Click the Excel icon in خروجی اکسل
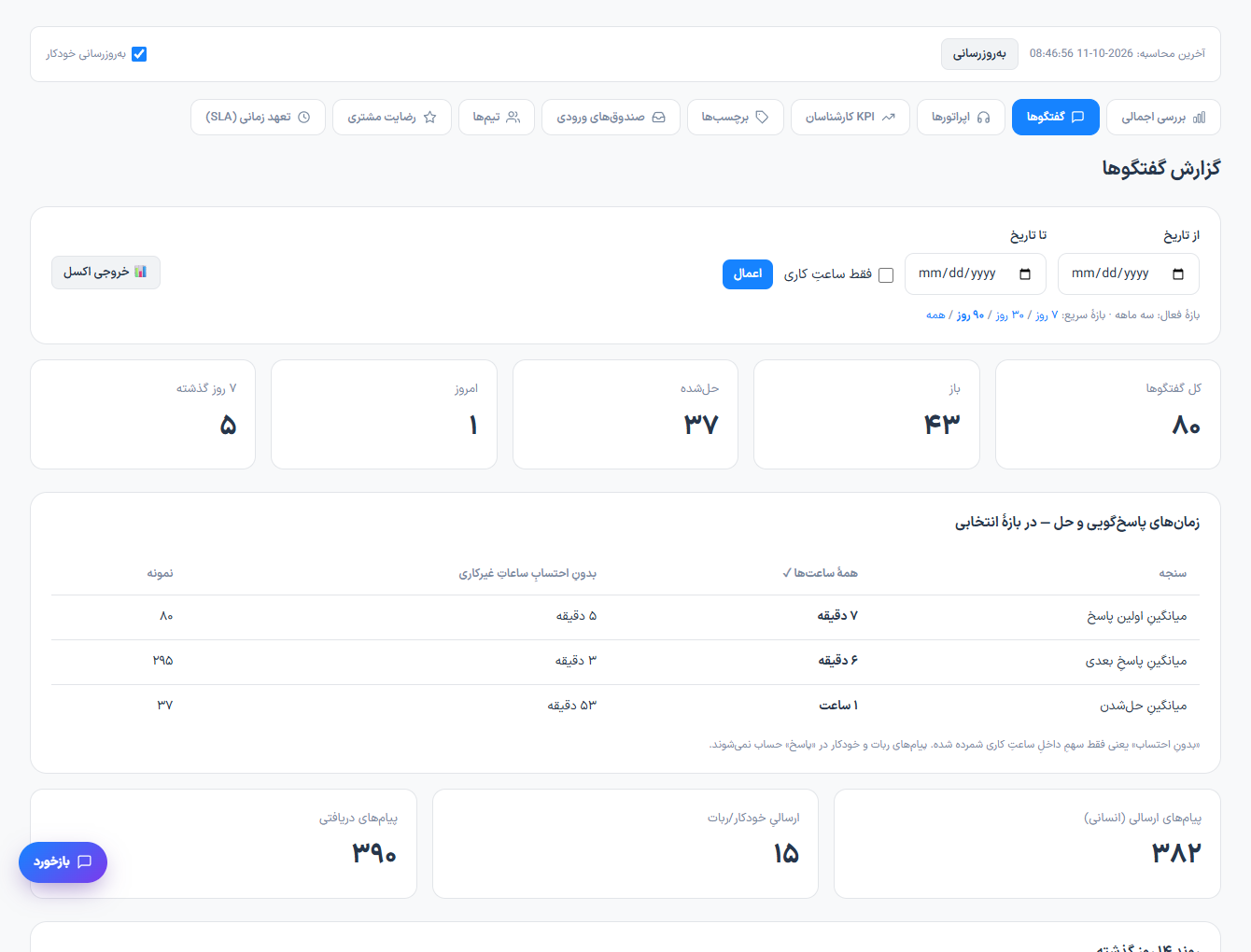This screenshot has height=952, width=1251. pos(140,272)
